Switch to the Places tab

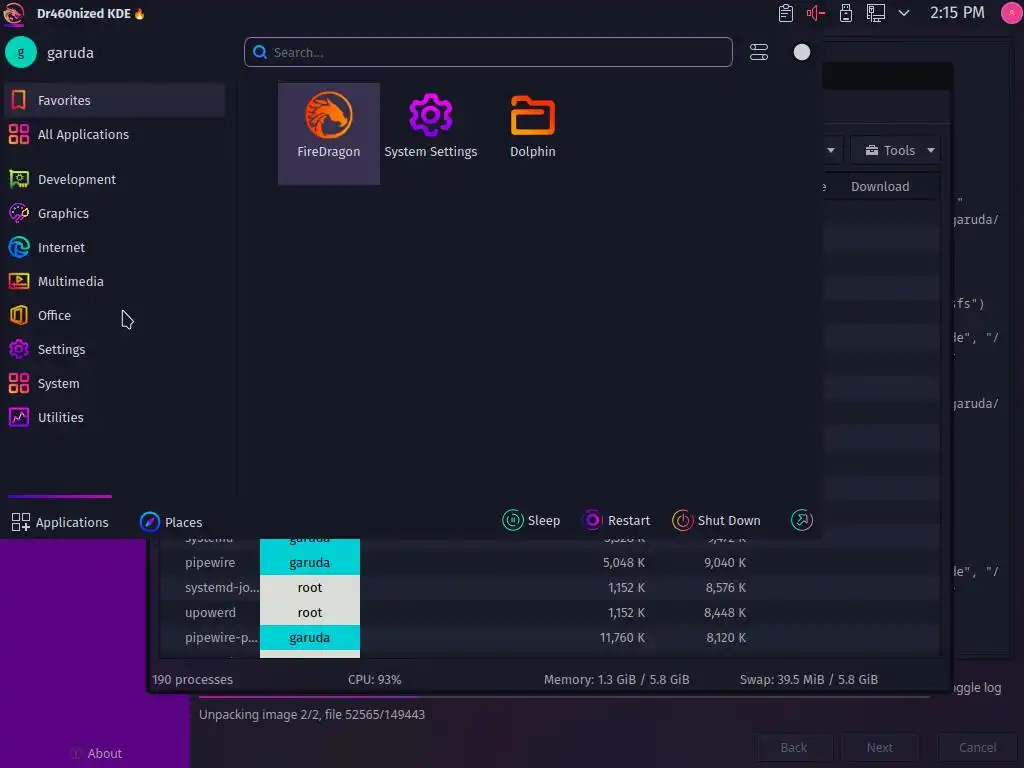click(x=171, y=522)
